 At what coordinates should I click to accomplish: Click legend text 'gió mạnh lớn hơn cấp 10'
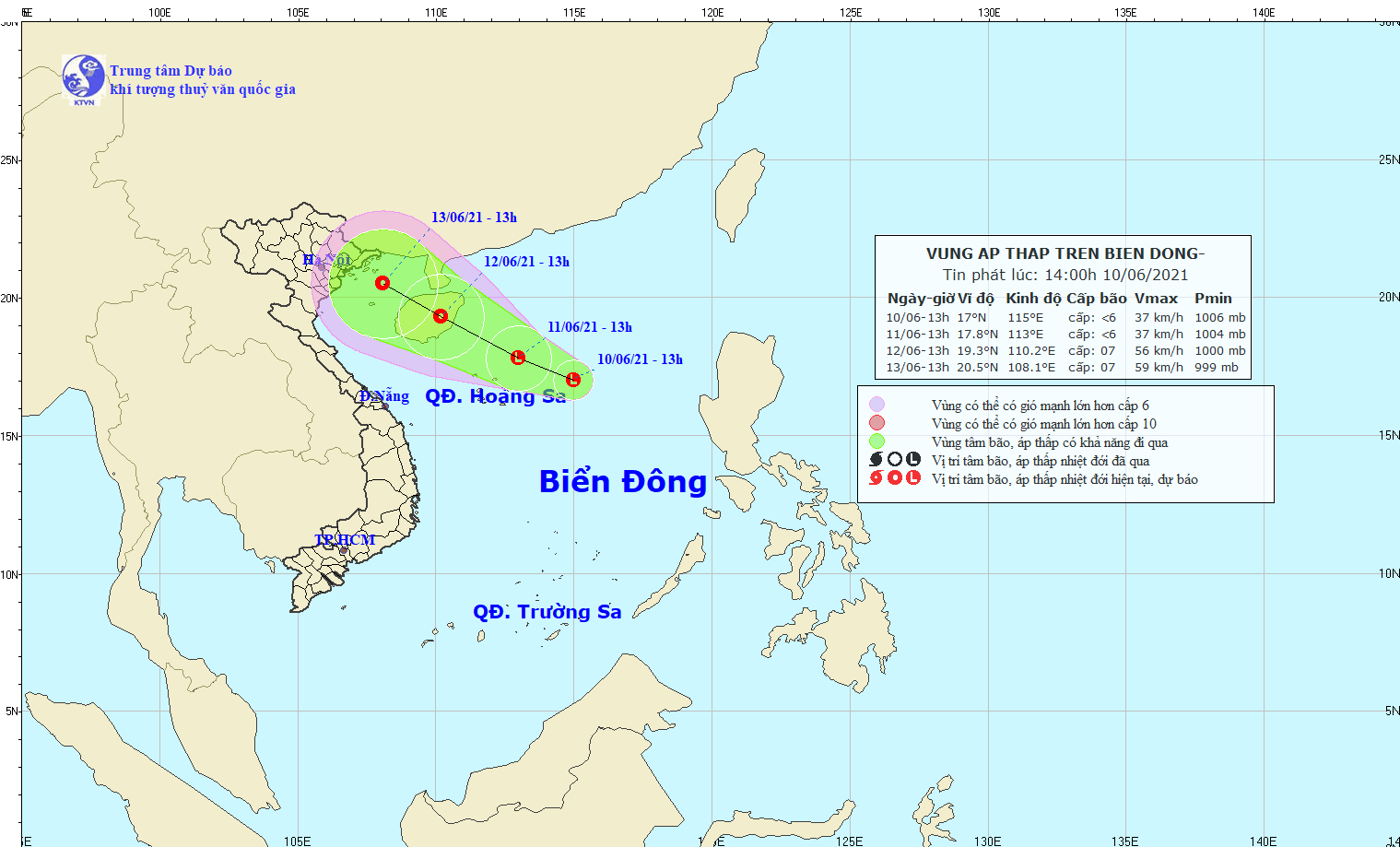click(1086, 424)
